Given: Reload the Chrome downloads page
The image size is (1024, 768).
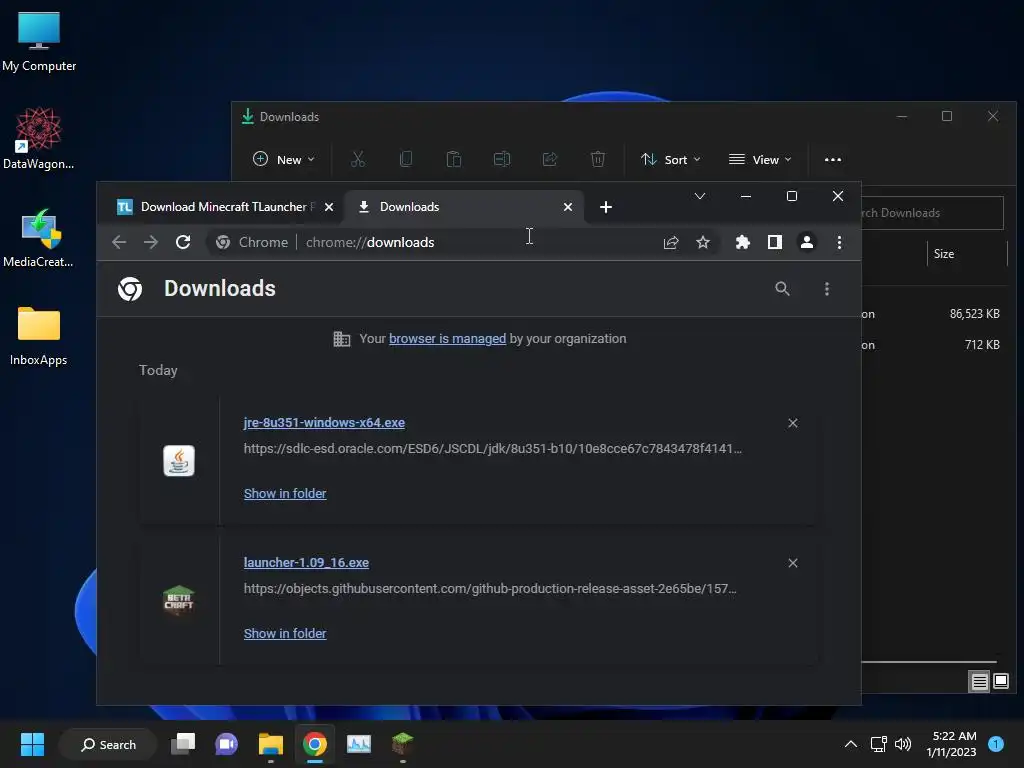Looking at the screenshot, I should pos(183,242).
